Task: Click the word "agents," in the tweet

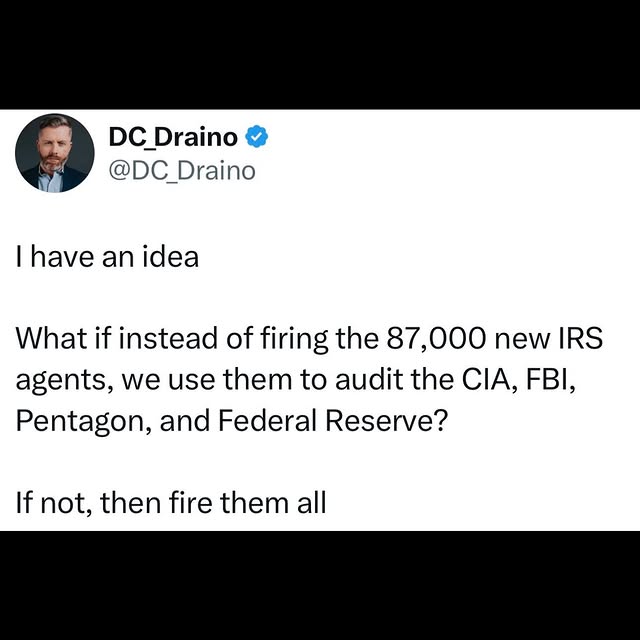Action: [64, 381]
